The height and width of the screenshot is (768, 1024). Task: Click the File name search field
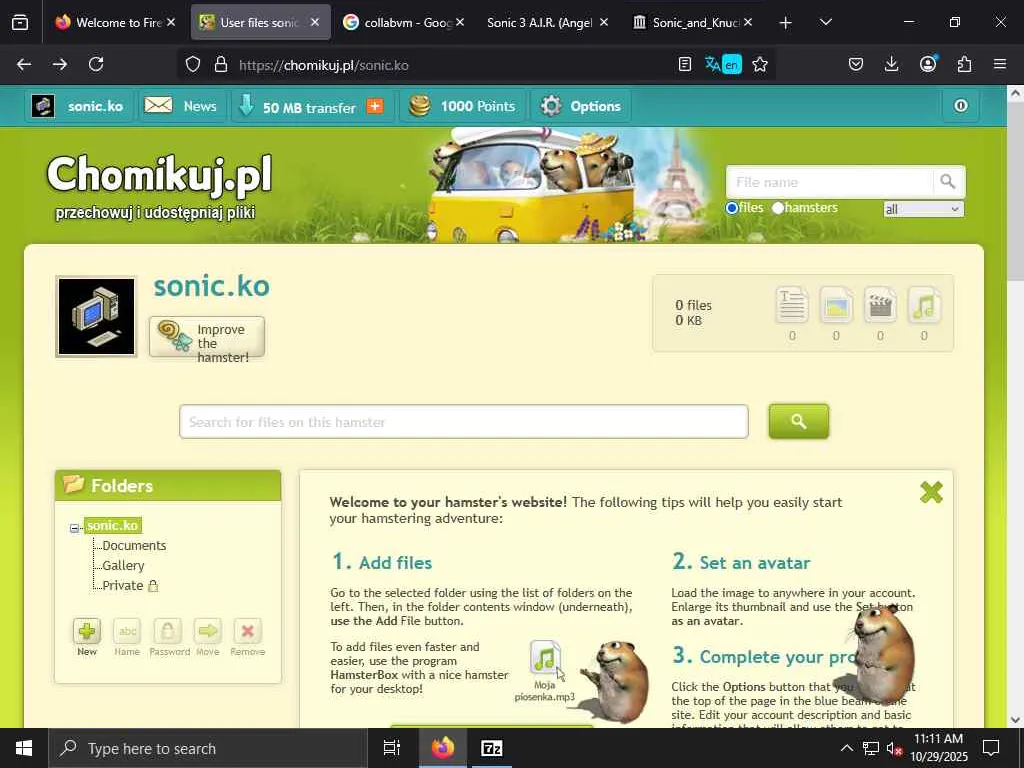pyautogui.click(x=829, y=182)
